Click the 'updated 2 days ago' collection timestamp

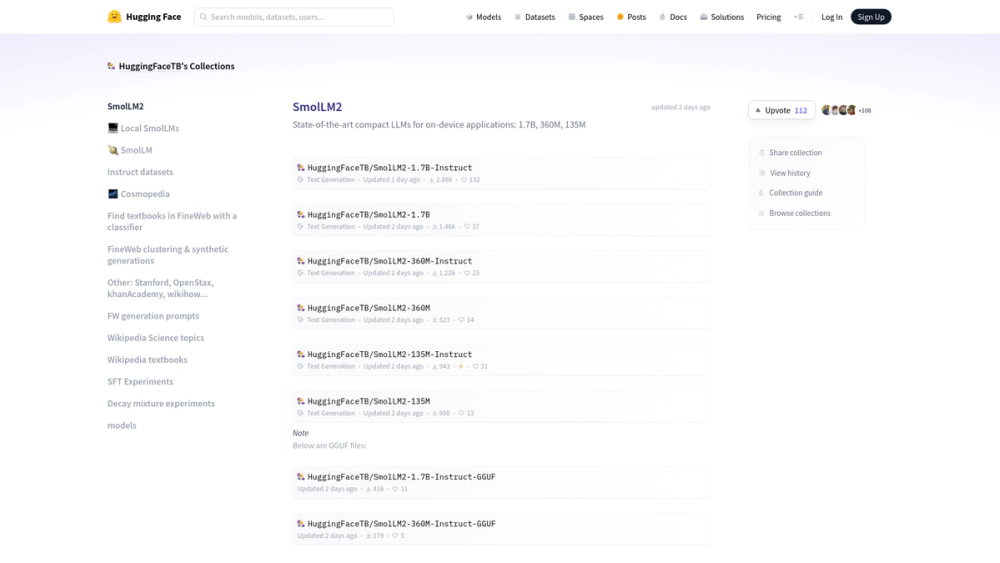click(680, 107)
